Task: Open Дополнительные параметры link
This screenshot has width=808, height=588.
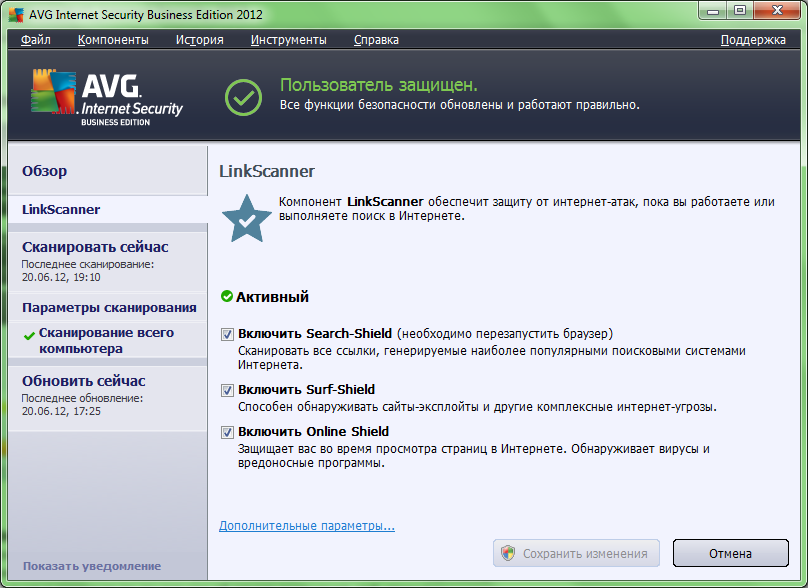Action: pyautogui.click(x=307, y=526)
